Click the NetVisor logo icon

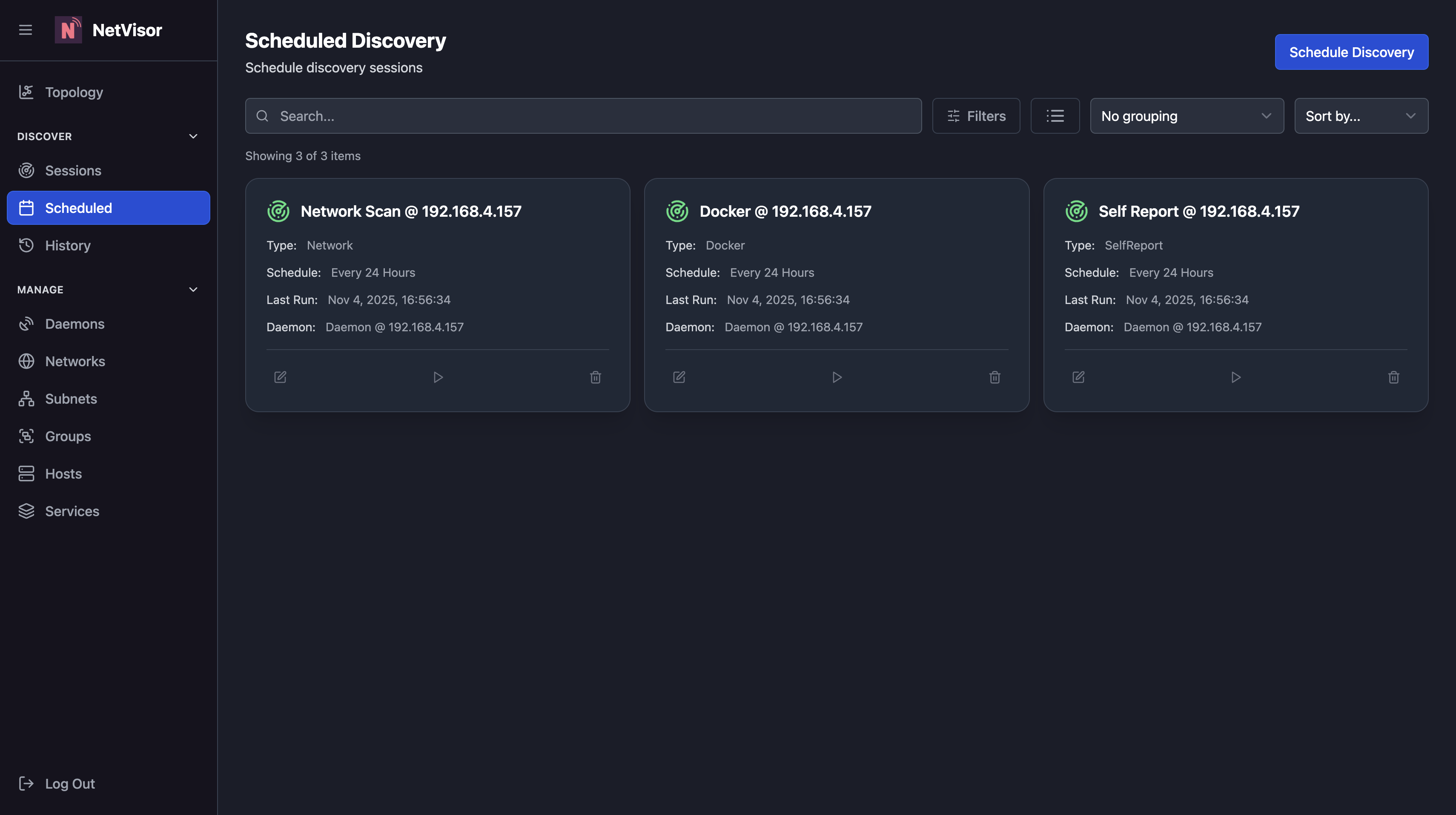tap(69, 30)
